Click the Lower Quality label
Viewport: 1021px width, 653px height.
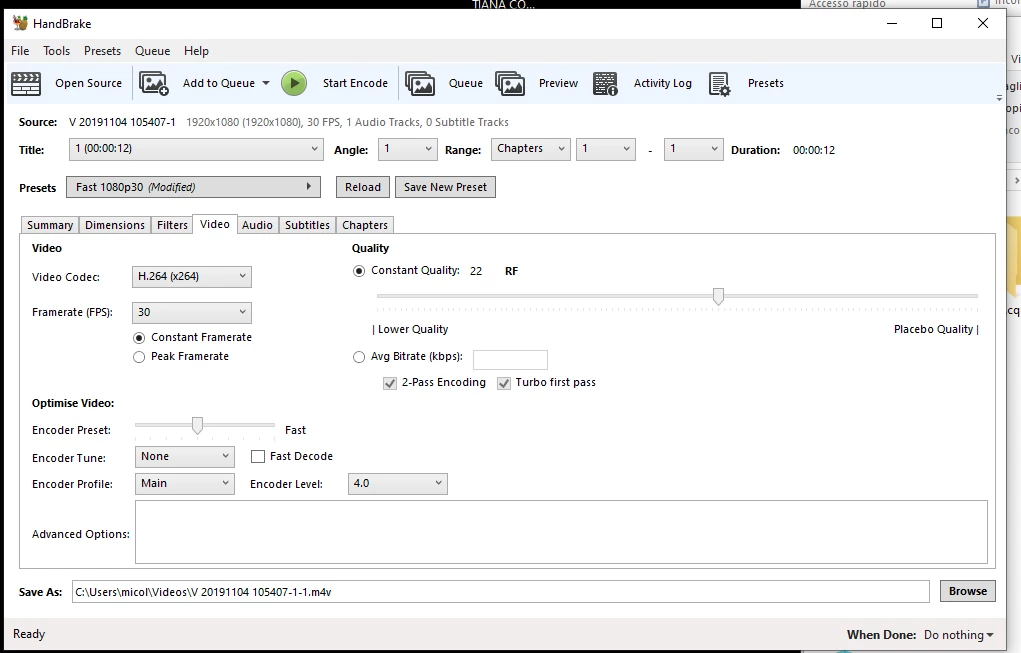(413, 329)
